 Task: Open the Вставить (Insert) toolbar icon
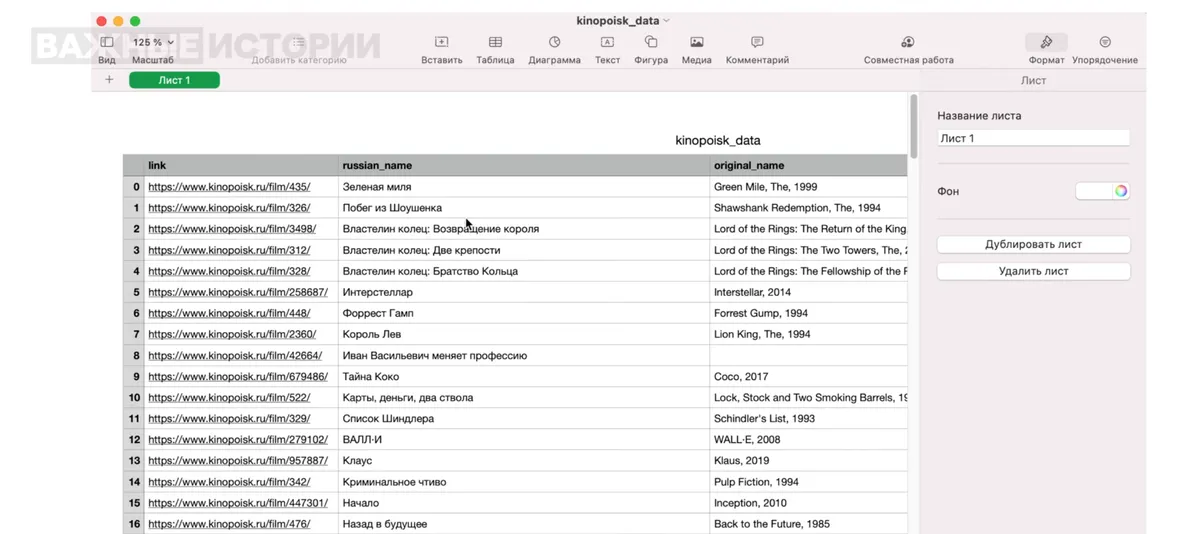tap(441, 42)
